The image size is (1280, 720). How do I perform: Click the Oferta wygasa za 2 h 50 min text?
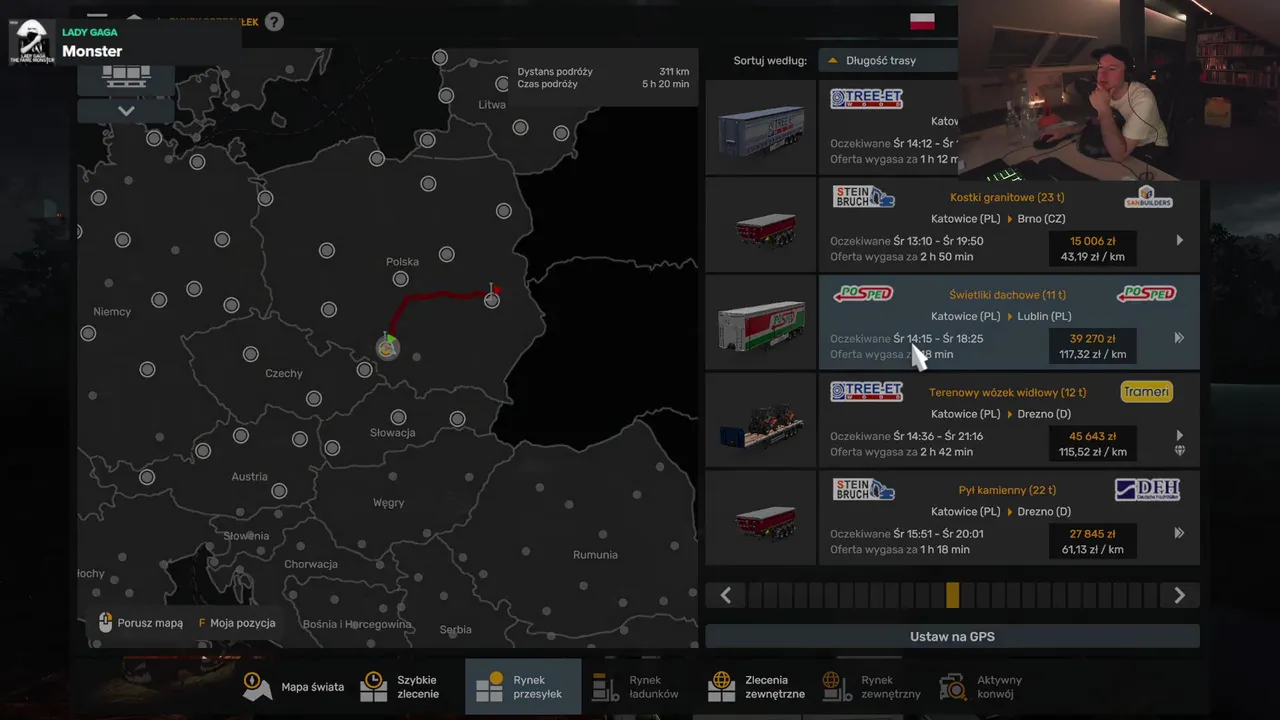pyautogui.click(x=901, y=257)
